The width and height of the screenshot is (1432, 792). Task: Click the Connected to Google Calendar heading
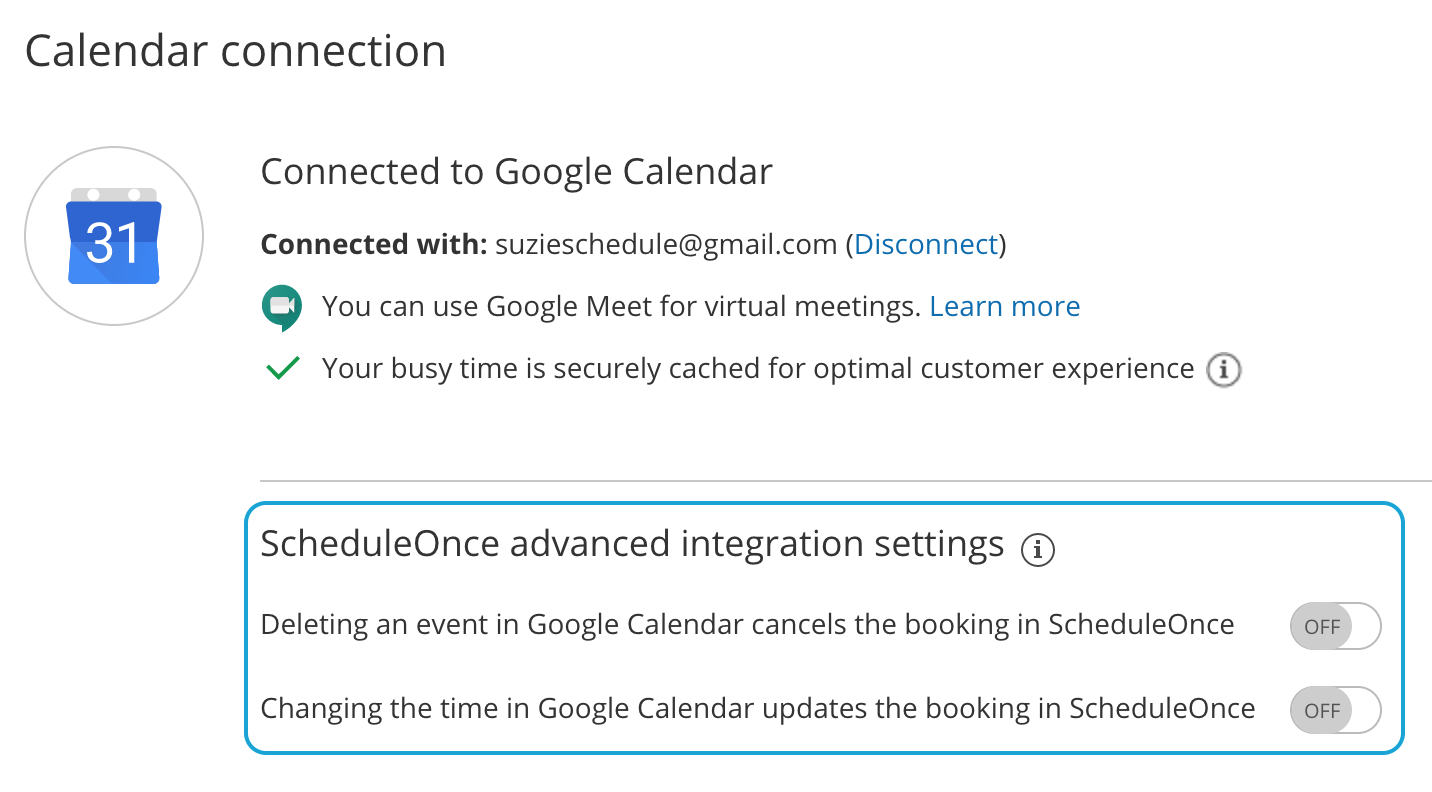pyautogui.click(x=516, y=172)
